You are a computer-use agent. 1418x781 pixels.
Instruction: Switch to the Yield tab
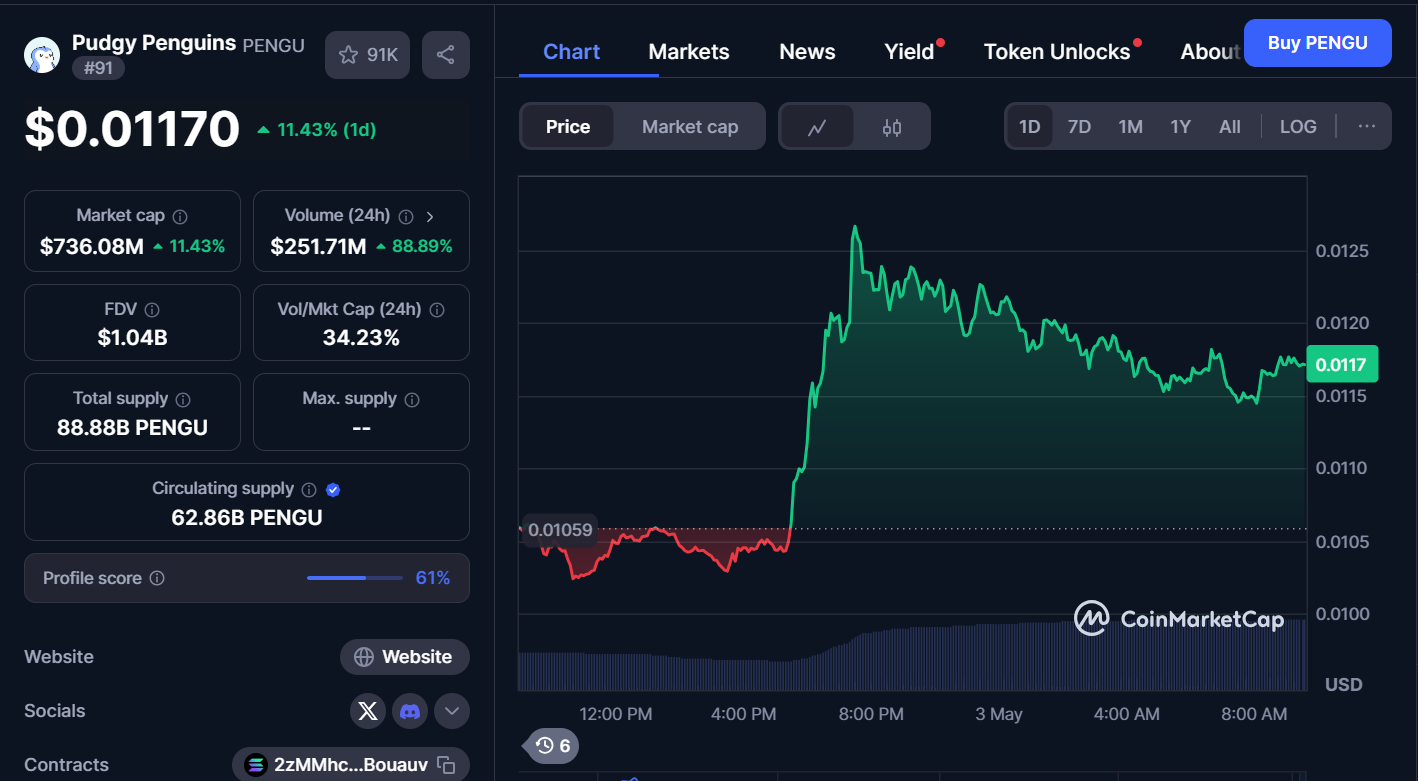point(909,52)
